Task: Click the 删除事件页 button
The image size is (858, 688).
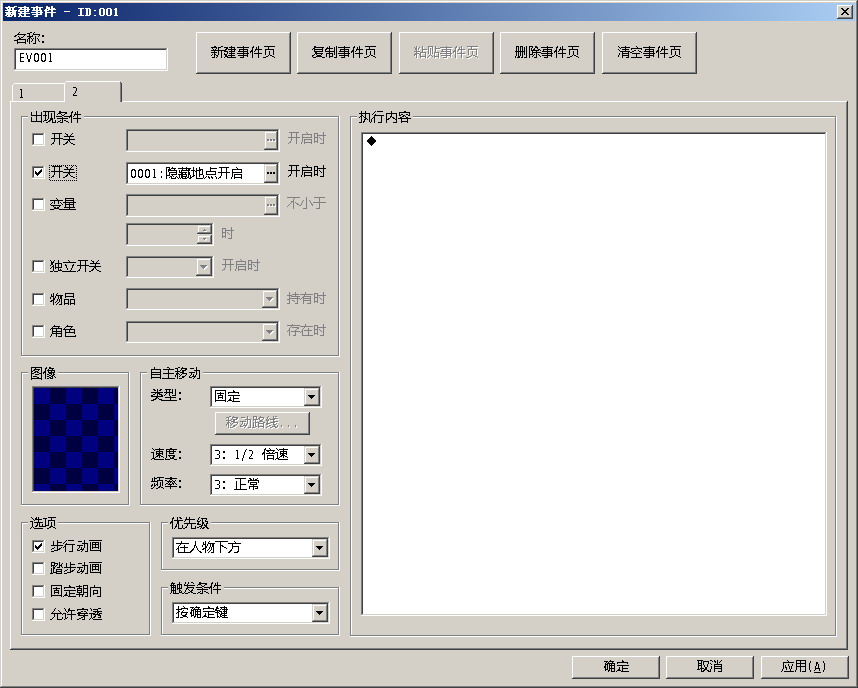Action: click(x=547, y=53)
